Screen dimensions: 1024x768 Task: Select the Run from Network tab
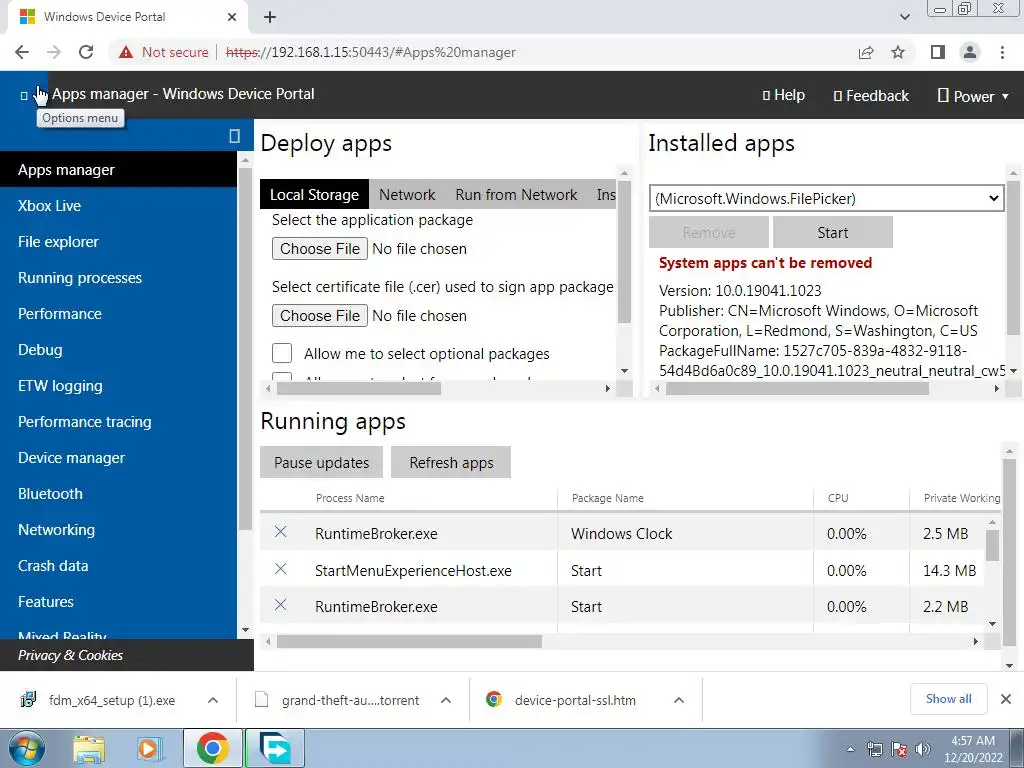516,195
